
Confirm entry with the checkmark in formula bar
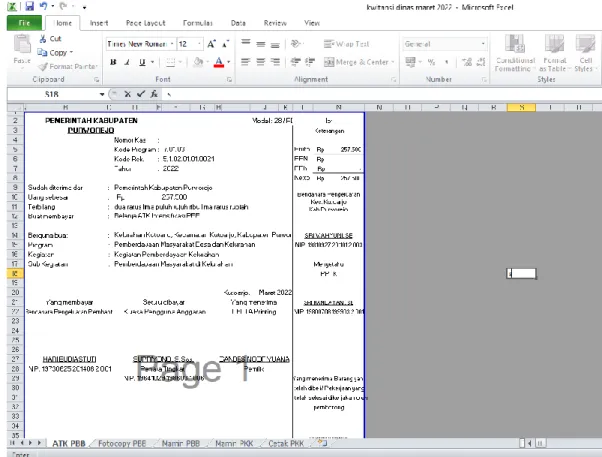click(x=141, y=94)
